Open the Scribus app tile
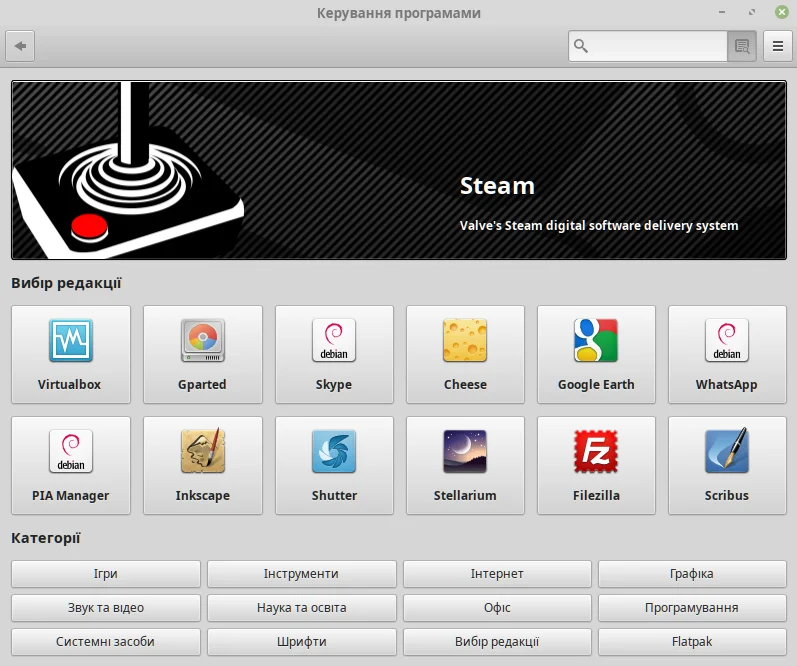Screen dimensions: 797x666 click(727, 465)
